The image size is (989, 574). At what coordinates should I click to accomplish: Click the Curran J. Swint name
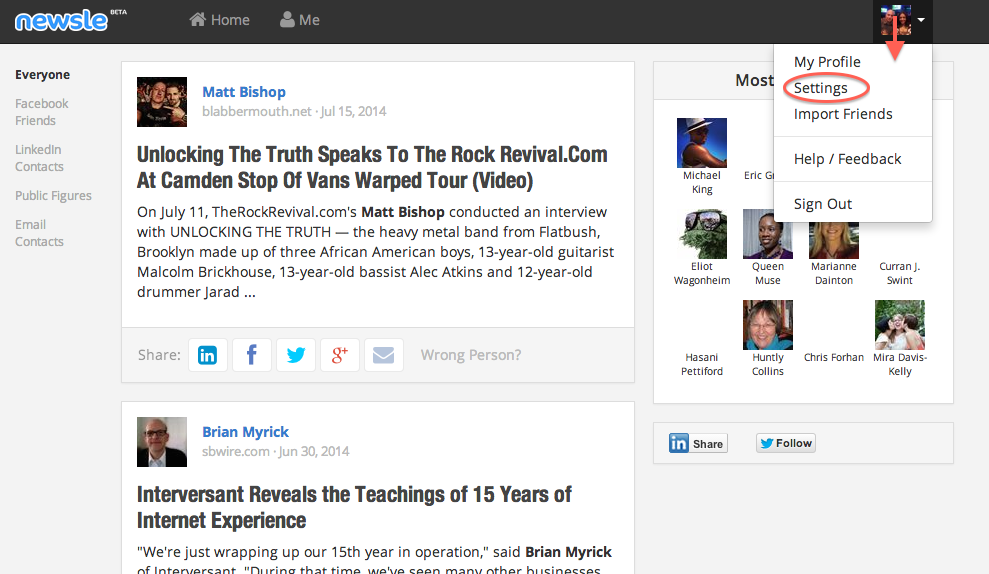click(x=899, y=273)
